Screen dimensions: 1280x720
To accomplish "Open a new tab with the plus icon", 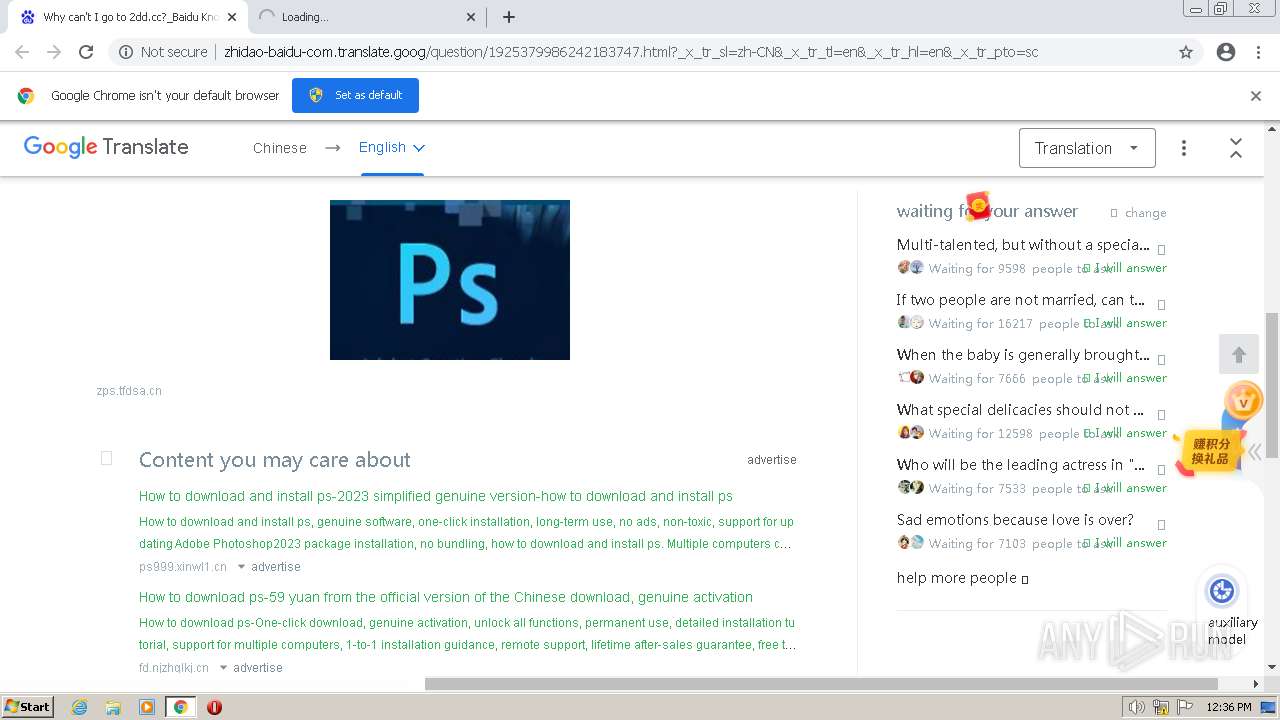I will [x=509, y=17].
